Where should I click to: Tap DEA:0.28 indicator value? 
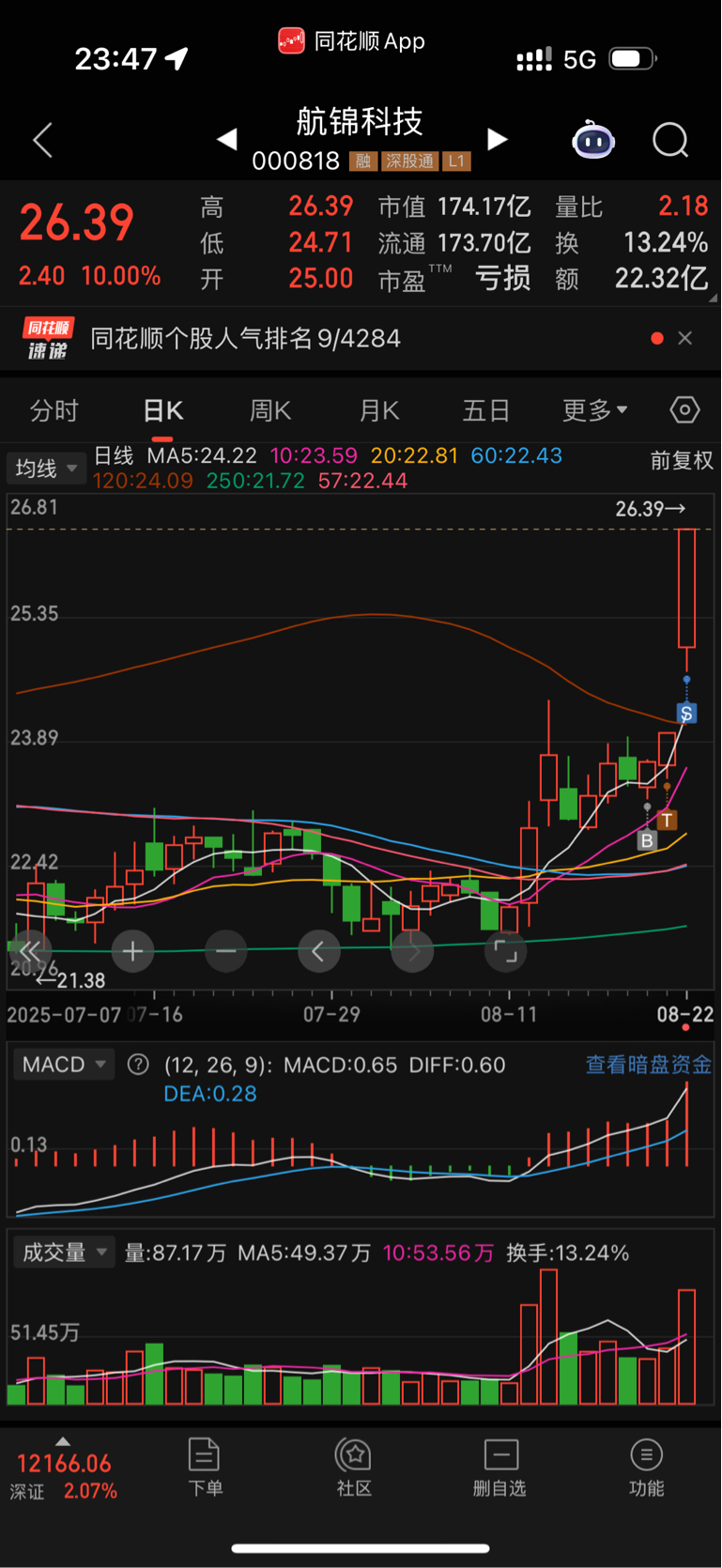[x=210, y=1094]
